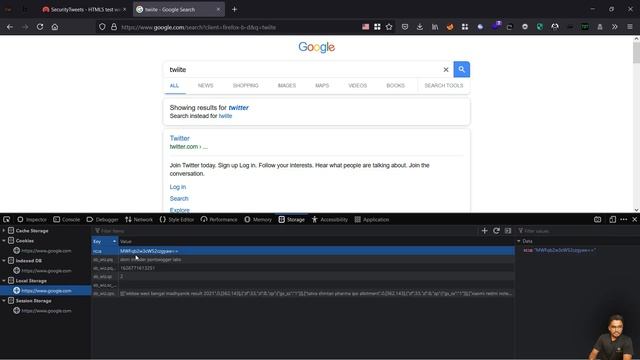Show site security padlock info
The height and width of the screenshot is (360, 640).
[114, 27]
